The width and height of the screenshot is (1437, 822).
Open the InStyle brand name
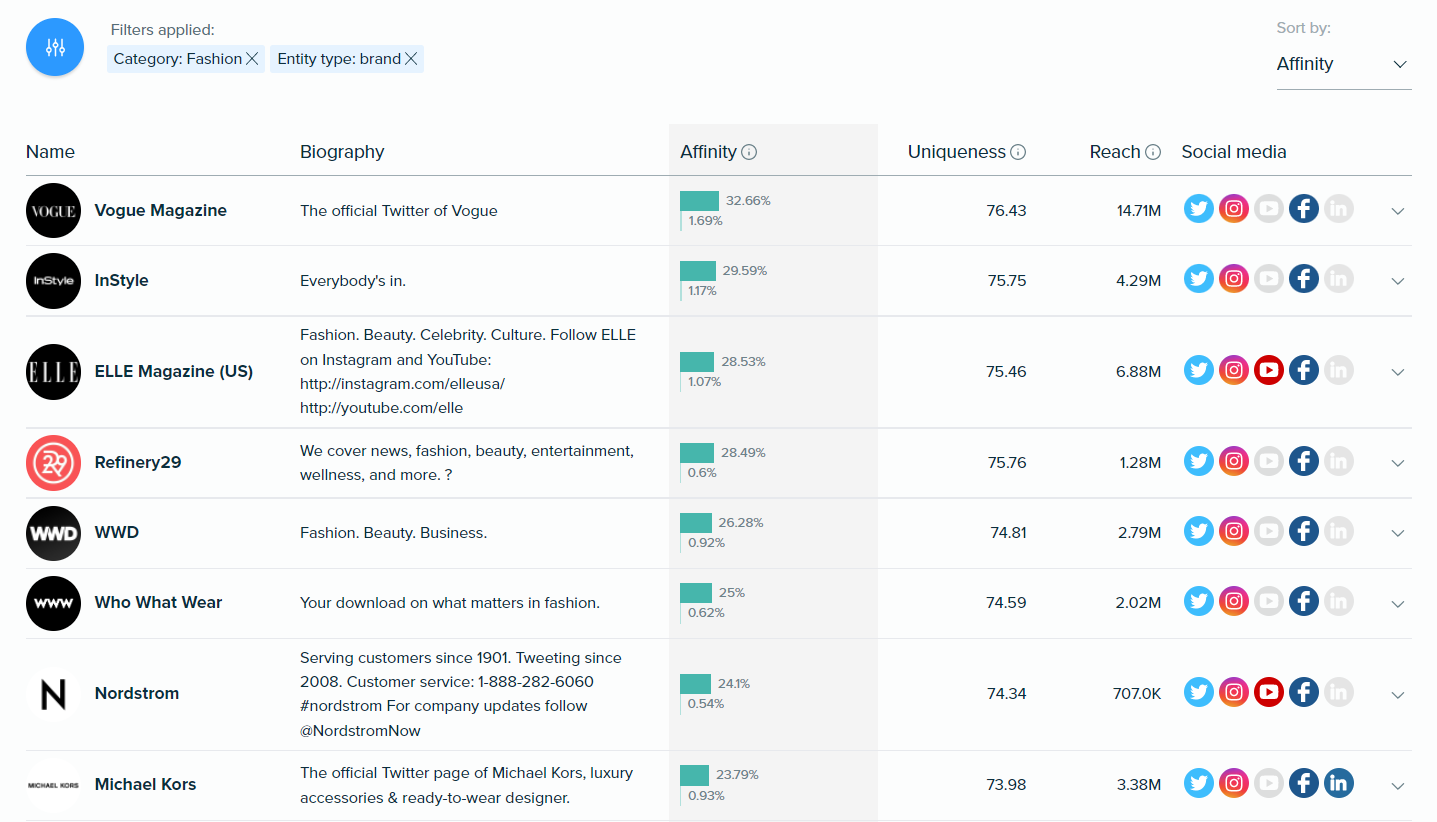pos(121,280)
